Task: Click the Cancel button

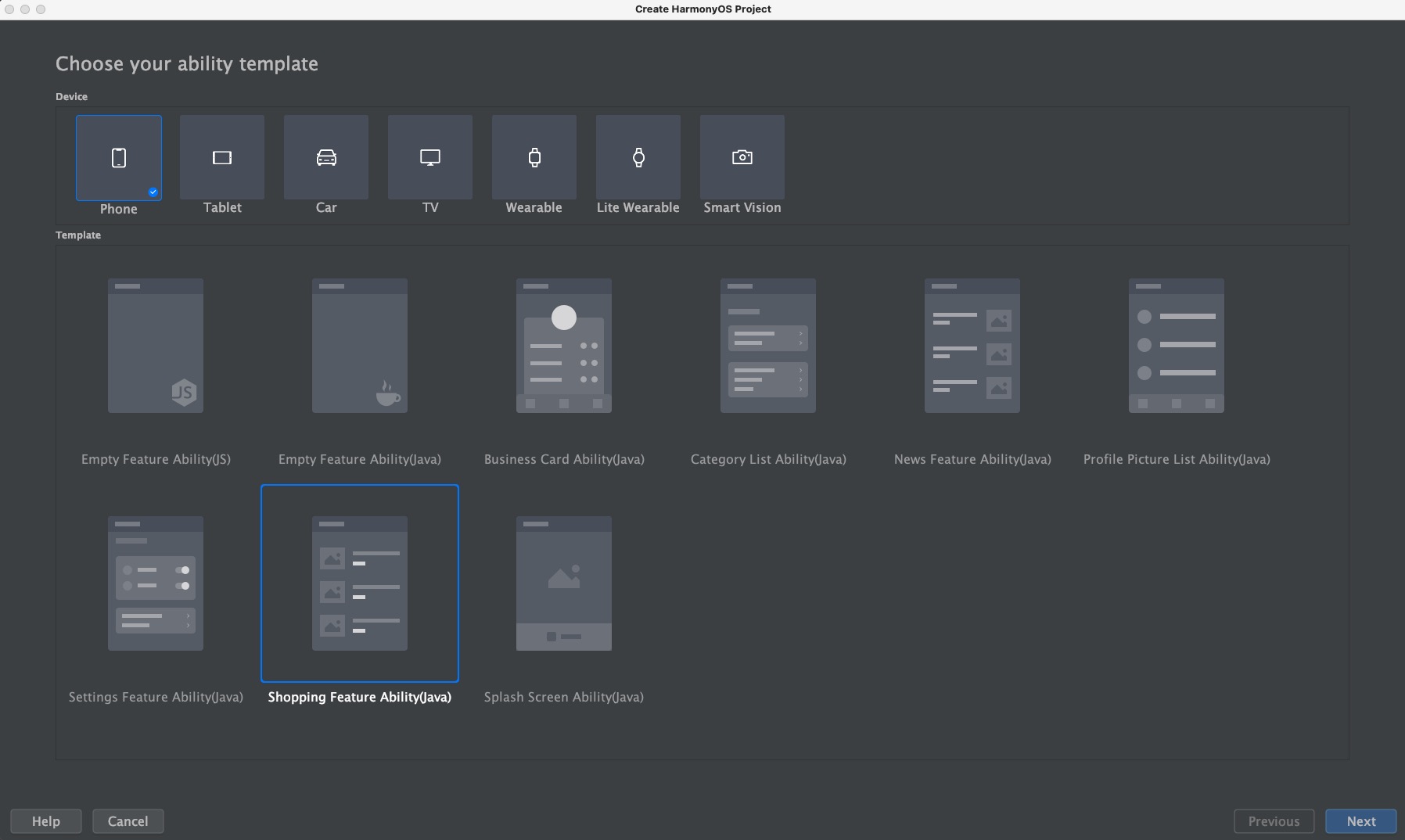Action: [128, 821]
